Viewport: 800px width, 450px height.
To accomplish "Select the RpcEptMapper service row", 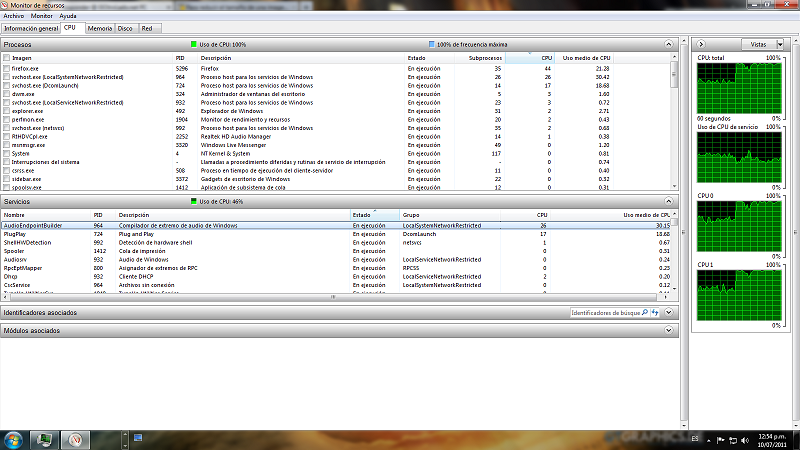I will (x=337, y=268).
